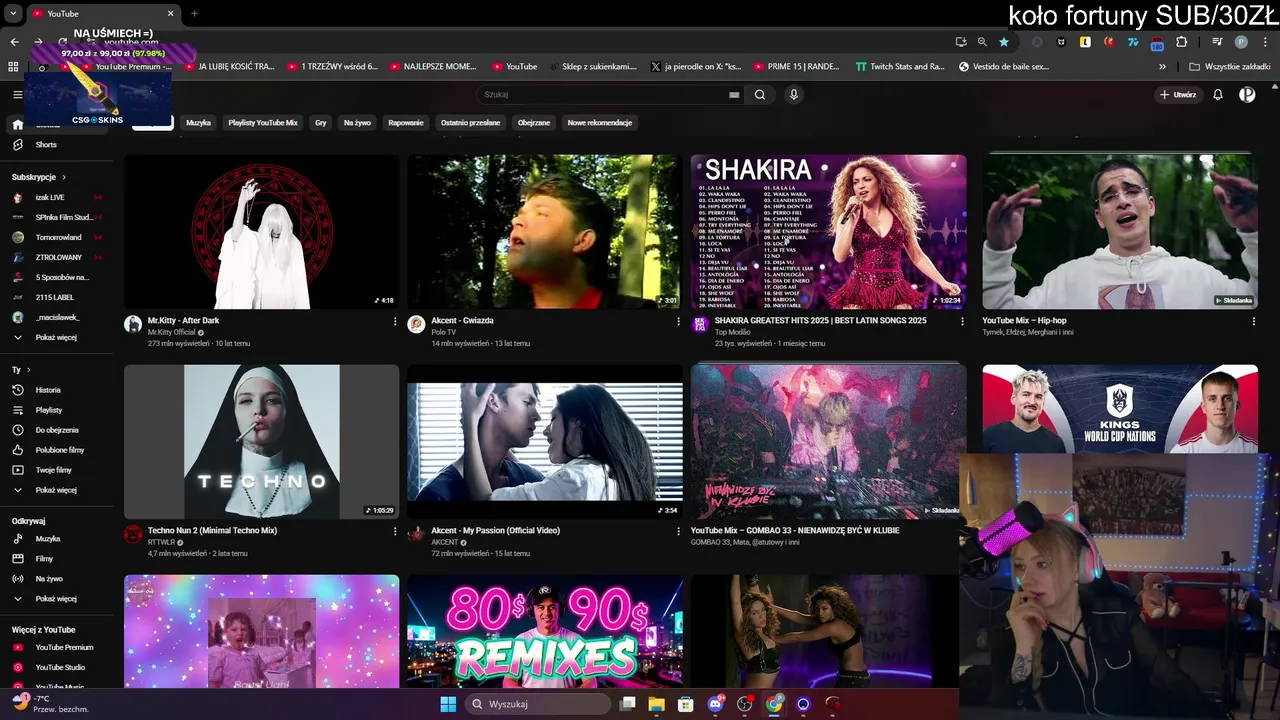Open the browser zoom magnifier icon
Image resolution: width=1280 pixels, height=720 pixels.
pyautogui.click(x=982, y=42)
